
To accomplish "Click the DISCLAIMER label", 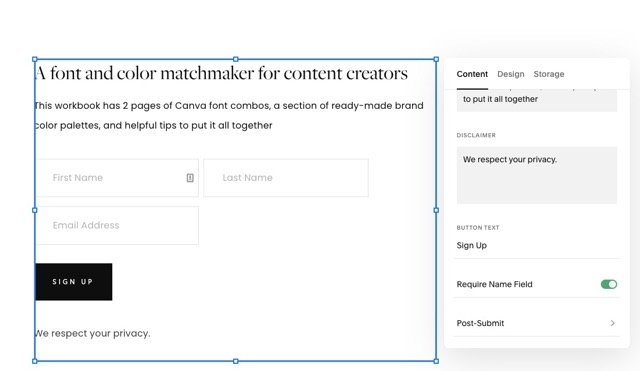I will click(x=476, y=135).
